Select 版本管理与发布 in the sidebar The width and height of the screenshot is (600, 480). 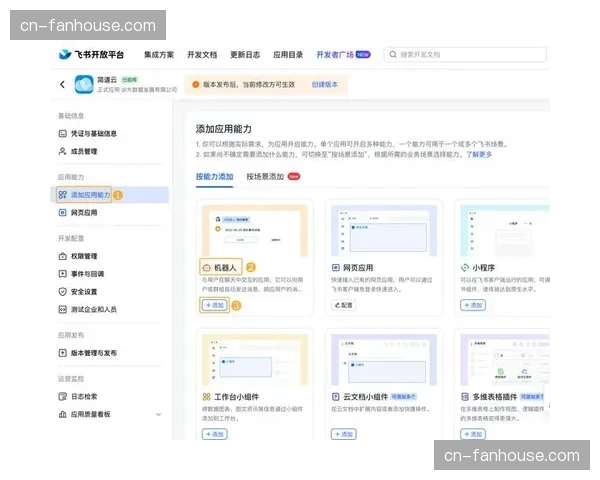point(94,353)
